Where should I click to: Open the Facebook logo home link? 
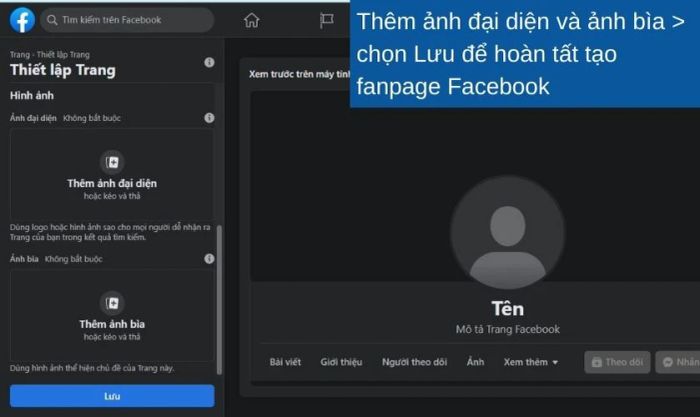point(22,20)
